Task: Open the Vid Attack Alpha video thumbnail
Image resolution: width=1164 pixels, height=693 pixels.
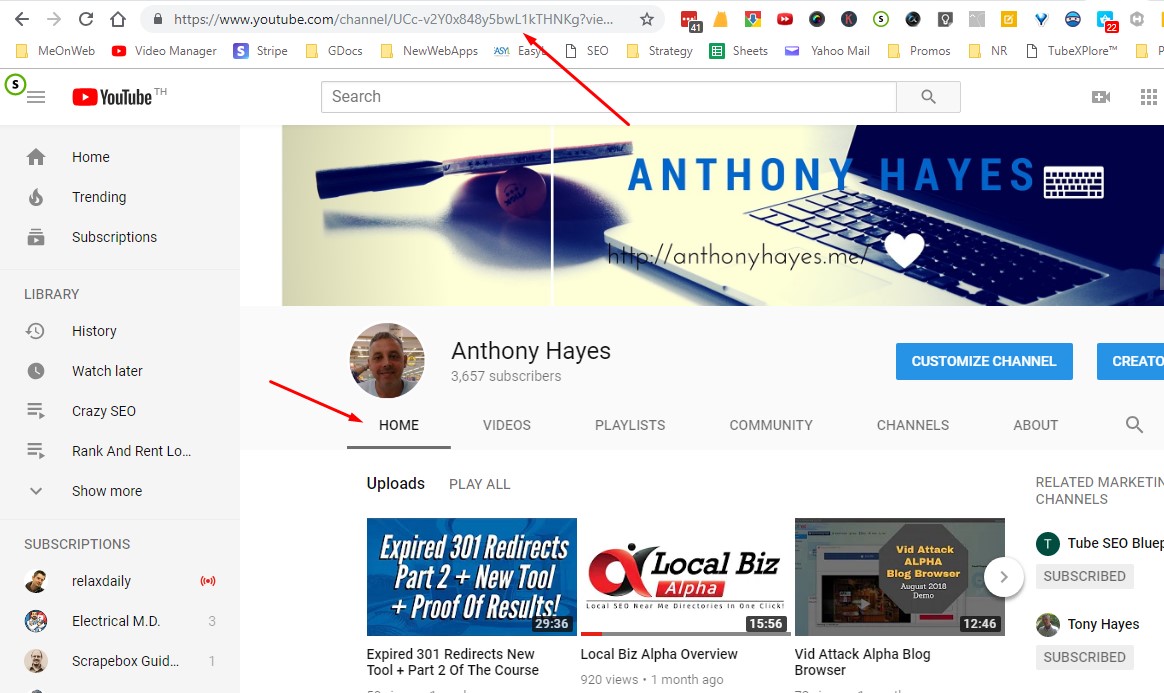Action: 900,577
